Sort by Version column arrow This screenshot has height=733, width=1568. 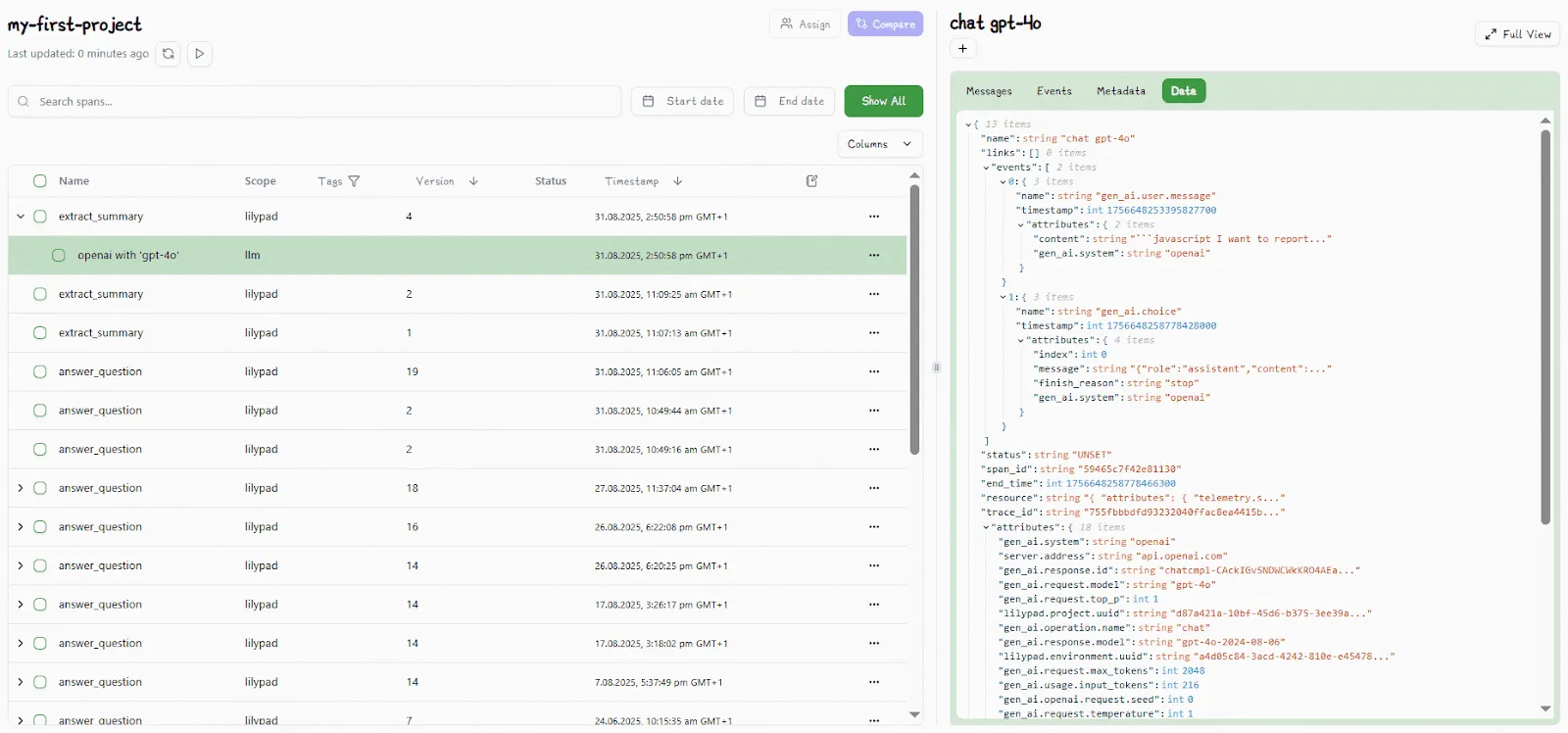[473, 181]
